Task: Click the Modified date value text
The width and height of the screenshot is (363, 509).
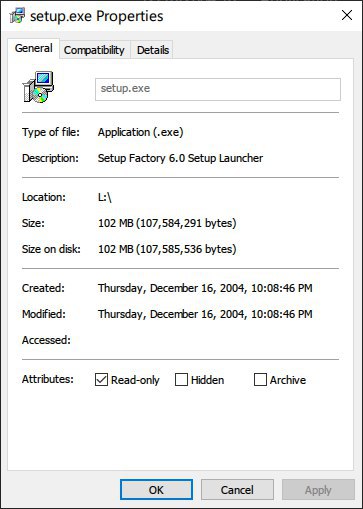Action: point(205,314)
